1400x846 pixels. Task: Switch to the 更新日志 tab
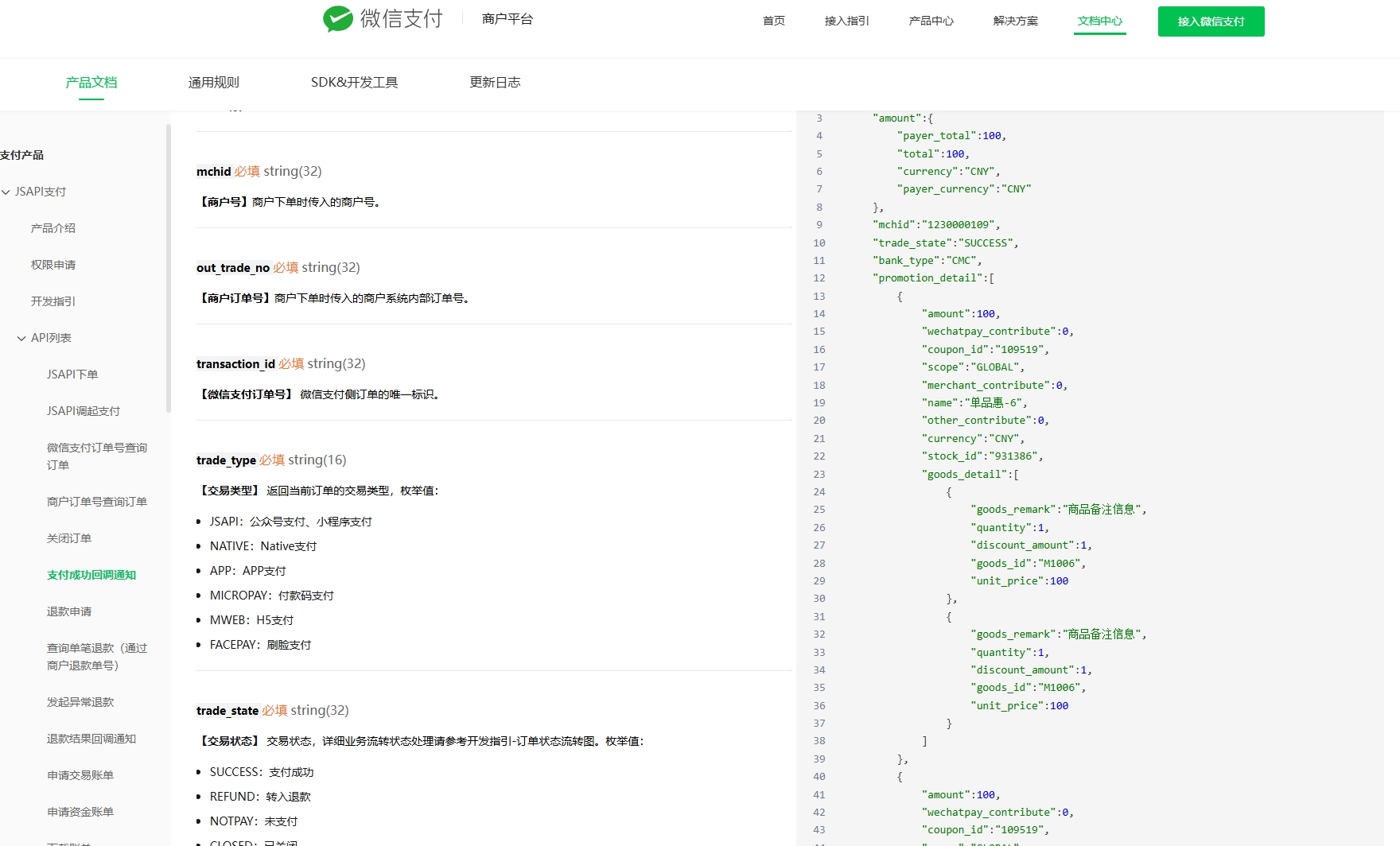(x=495, y=82)
